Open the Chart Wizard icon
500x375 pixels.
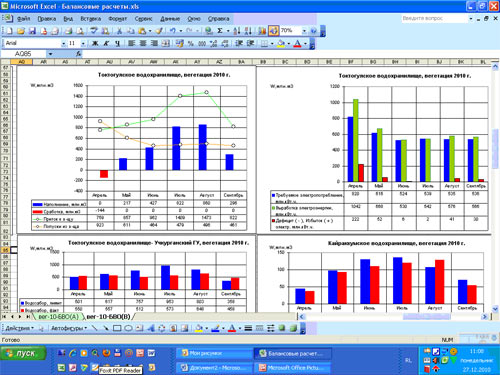(262, 31)
